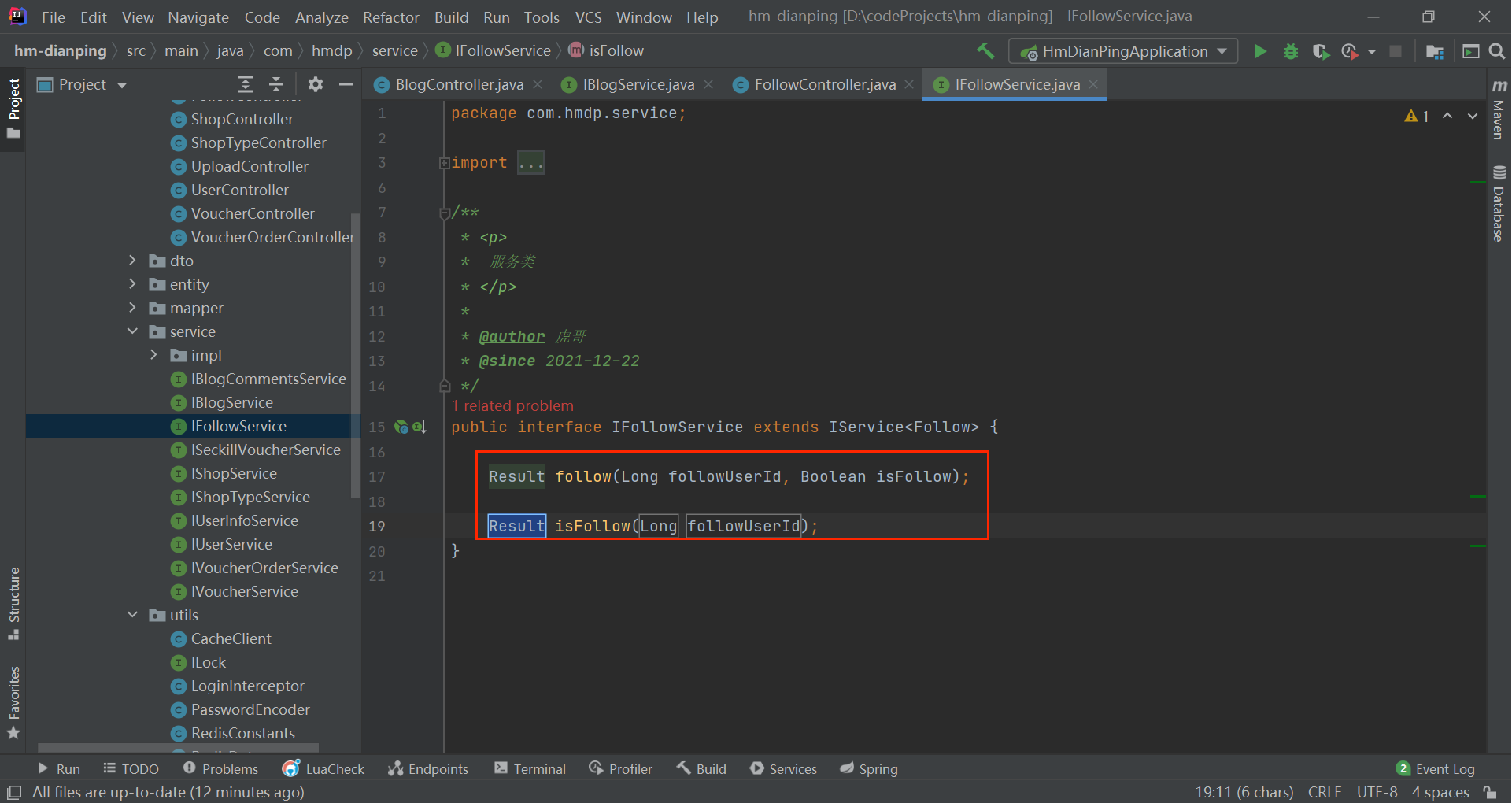Open the Database tool window
The width and height of the screenshot is (1512, 803).
click(x=1499, y=204)
